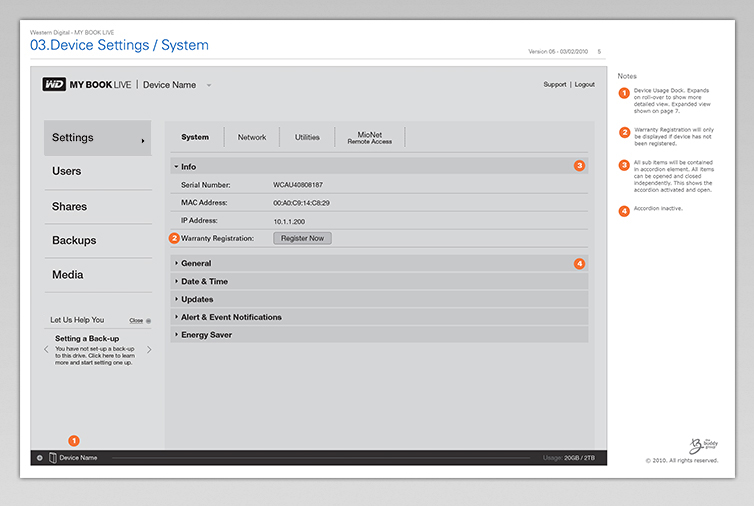Expand the Energy Saver section
754x506 pixels.
click(x=379, y=335)
